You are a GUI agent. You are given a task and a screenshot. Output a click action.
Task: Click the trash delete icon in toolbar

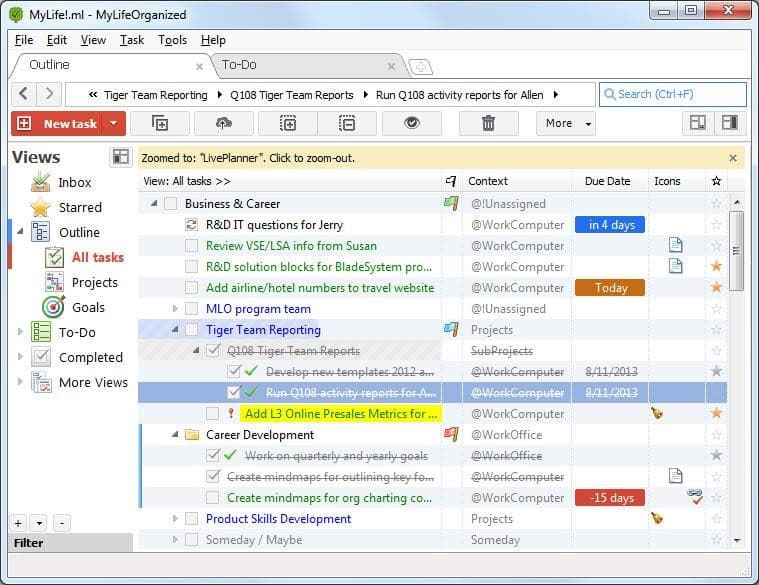pyautogui.click(x=488, y=123)
